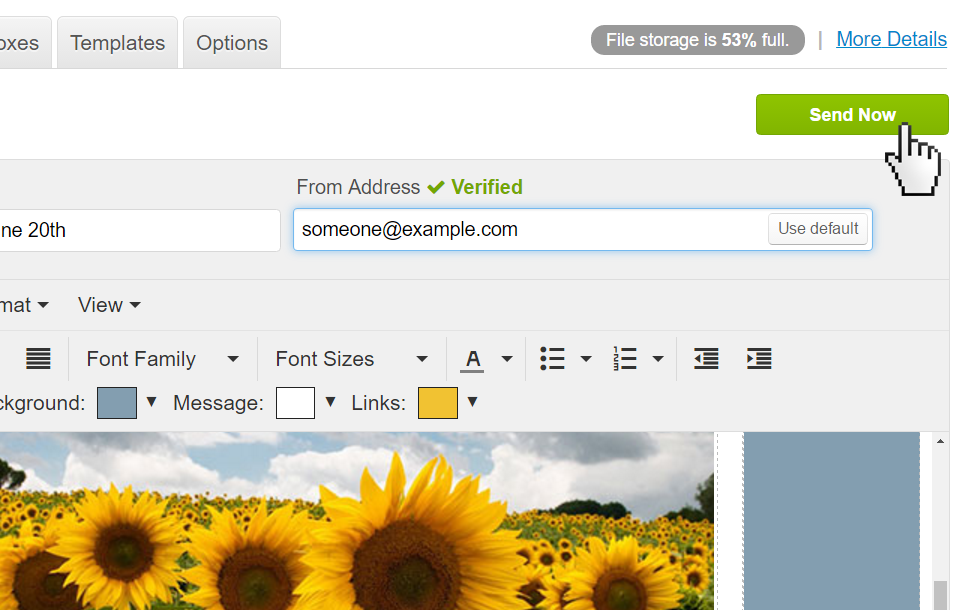957x610 pixels.
Task: Insert a numbered list
Action: (625, 359)
